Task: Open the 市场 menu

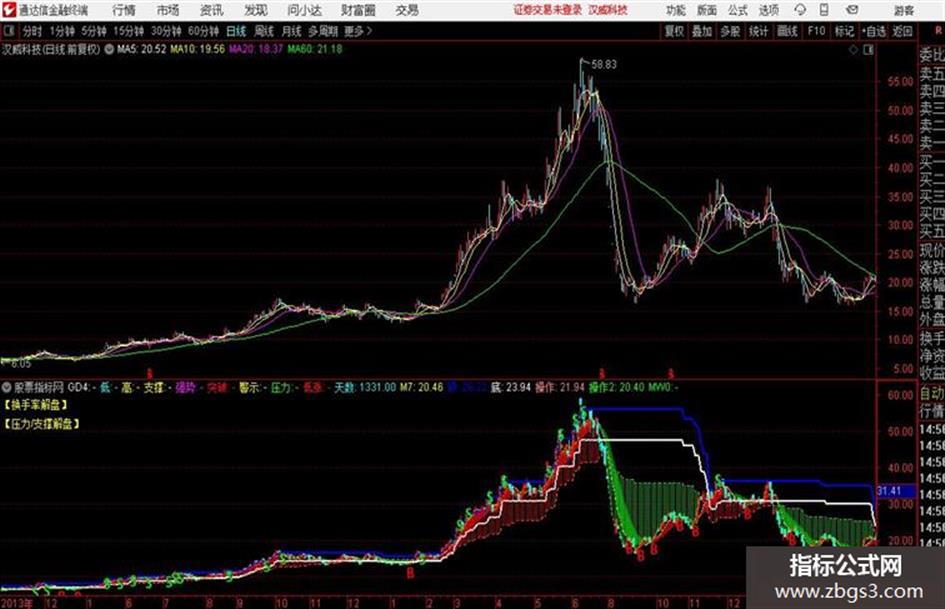Action: [168, 10]
